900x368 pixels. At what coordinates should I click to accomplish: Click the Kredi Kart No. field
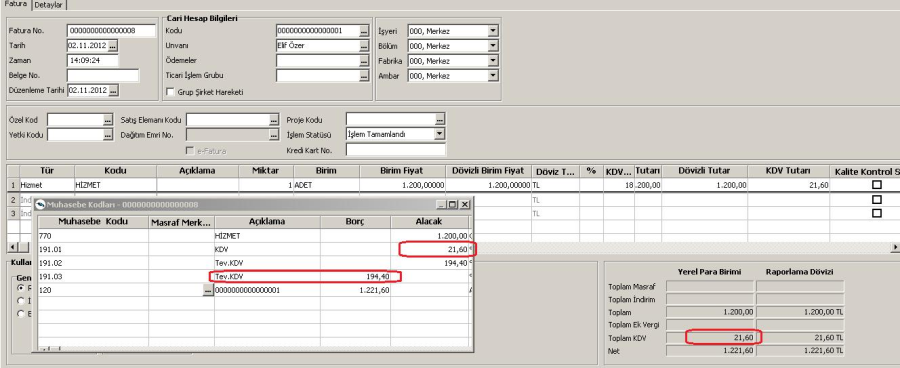pyautogui.click(x=396, y=150)
